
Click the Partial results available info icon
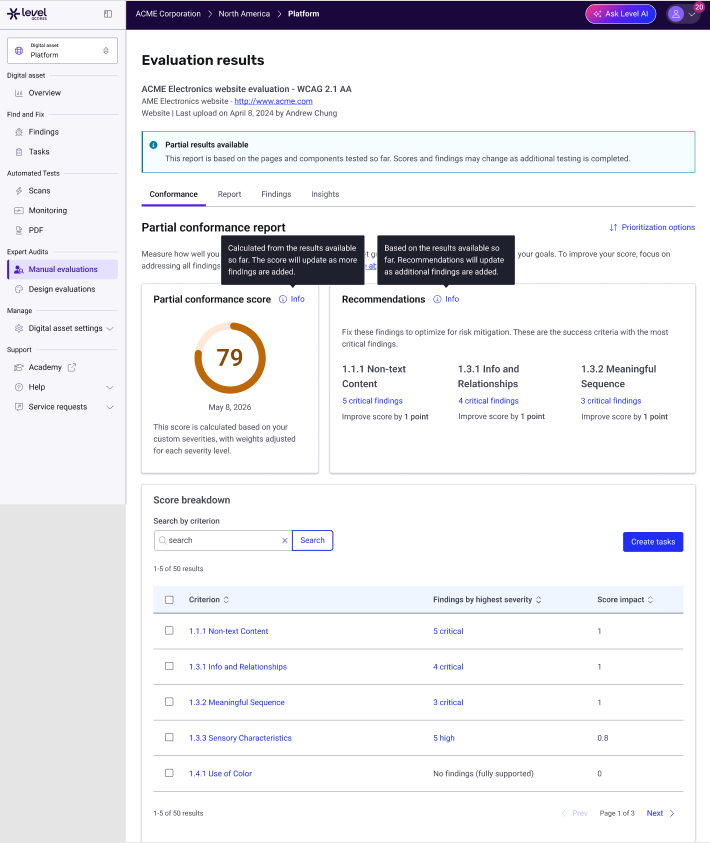pos(153,145)
